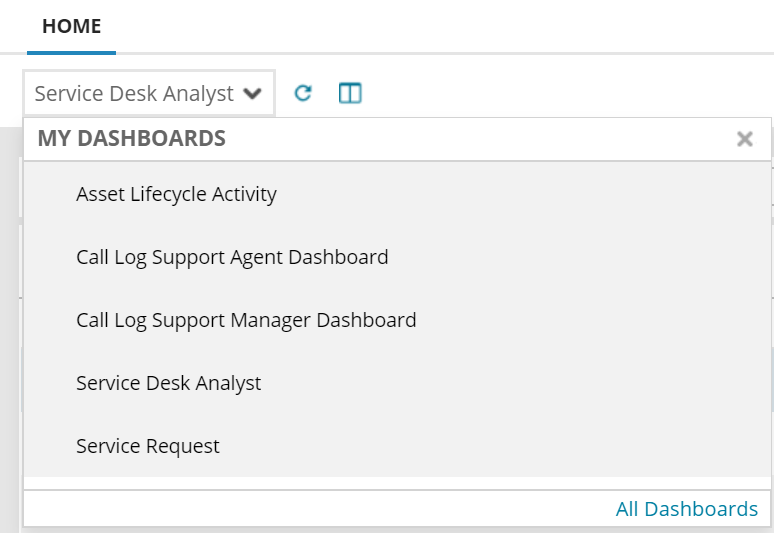
Task: Switch to the HOME tab
Action: (71, 27)
